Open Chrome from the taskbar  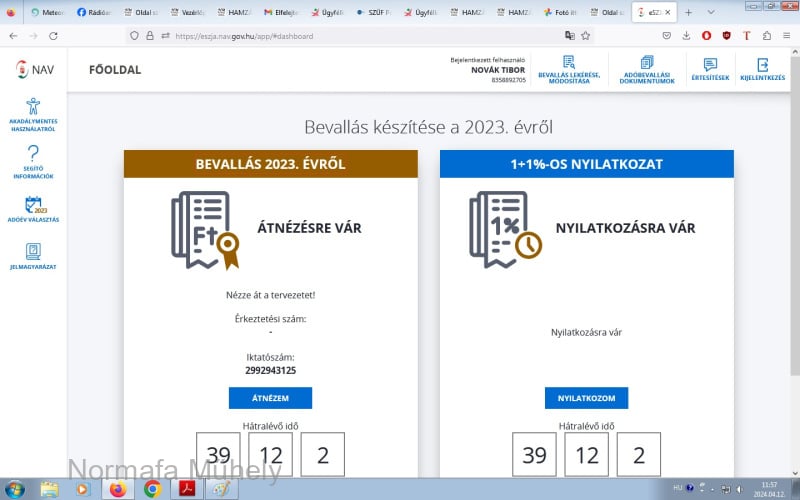coord(152,489)
